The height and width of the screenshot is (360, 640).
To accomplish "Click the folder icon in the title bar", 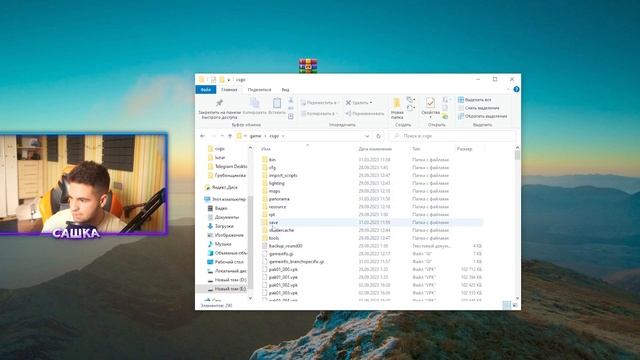I will pos(201,79).
